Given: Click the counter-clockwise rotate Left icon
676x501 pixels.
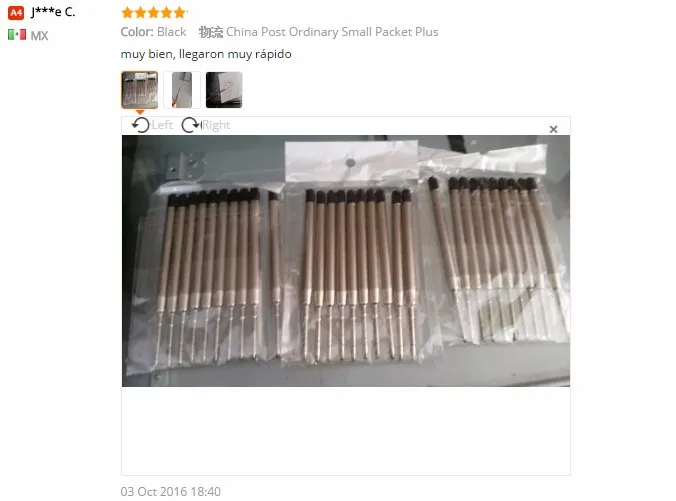Looking at the screenshot, I should coord(141,125).
